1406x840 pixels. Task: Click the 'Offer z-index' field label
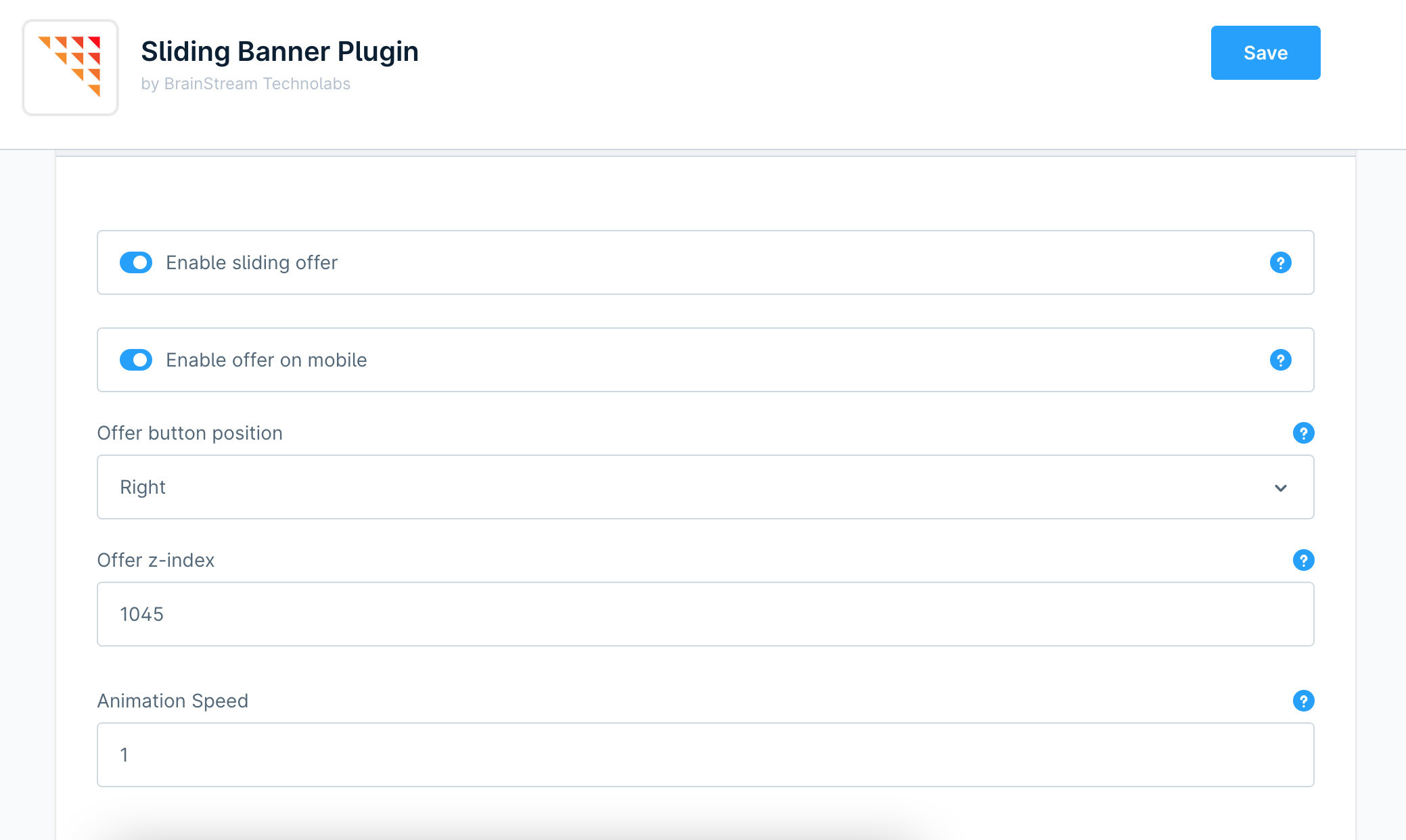pos(156,560)
